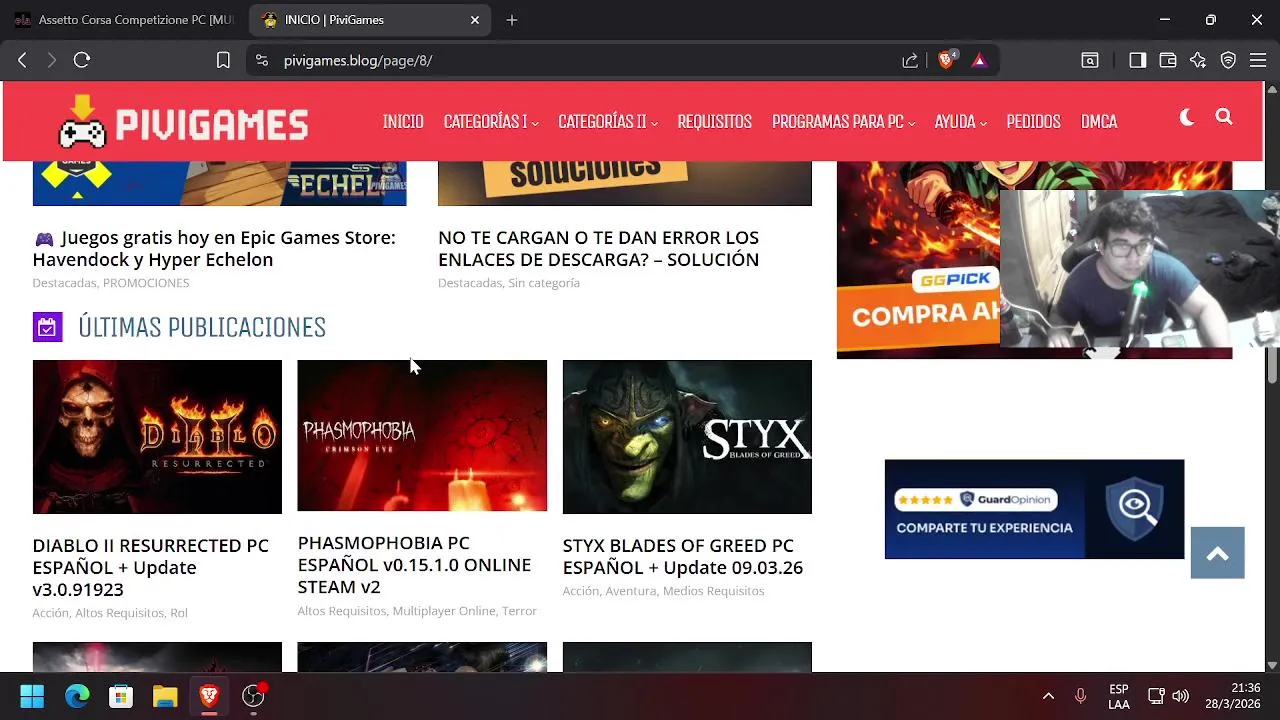Image resolution: width=1280 pixels, height=720 pixels.
Task: Bookmark this page using the bookmark icon
Action: click(x=223, y=60)
